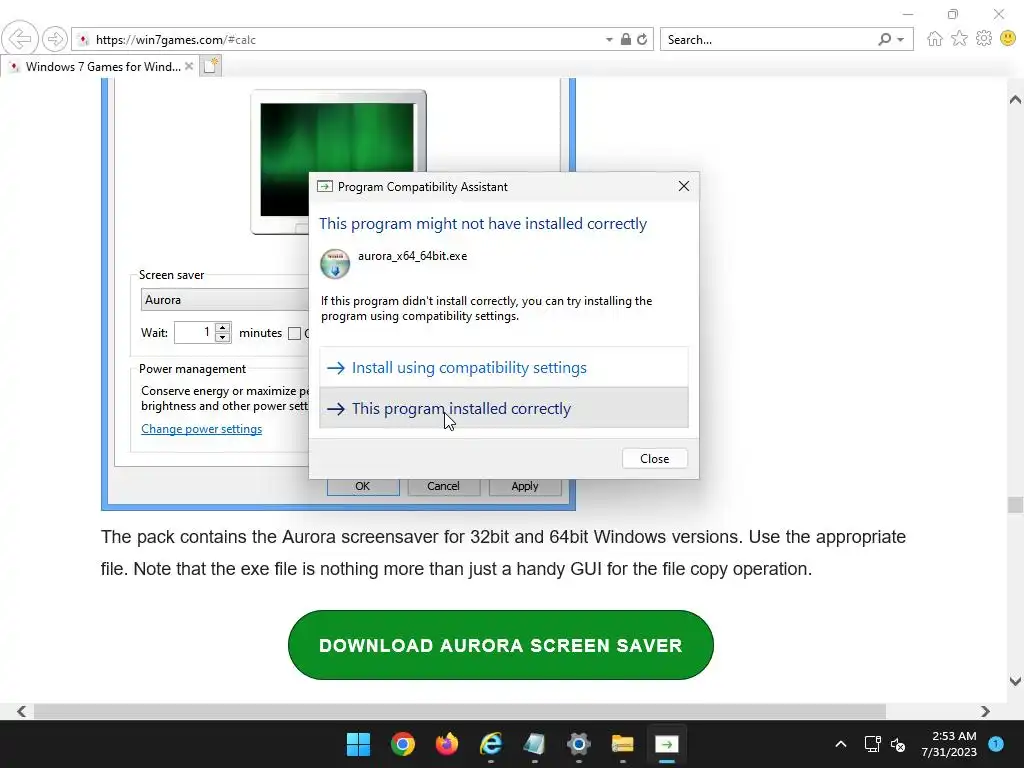Click the Search box in the browser

[769, 40]
